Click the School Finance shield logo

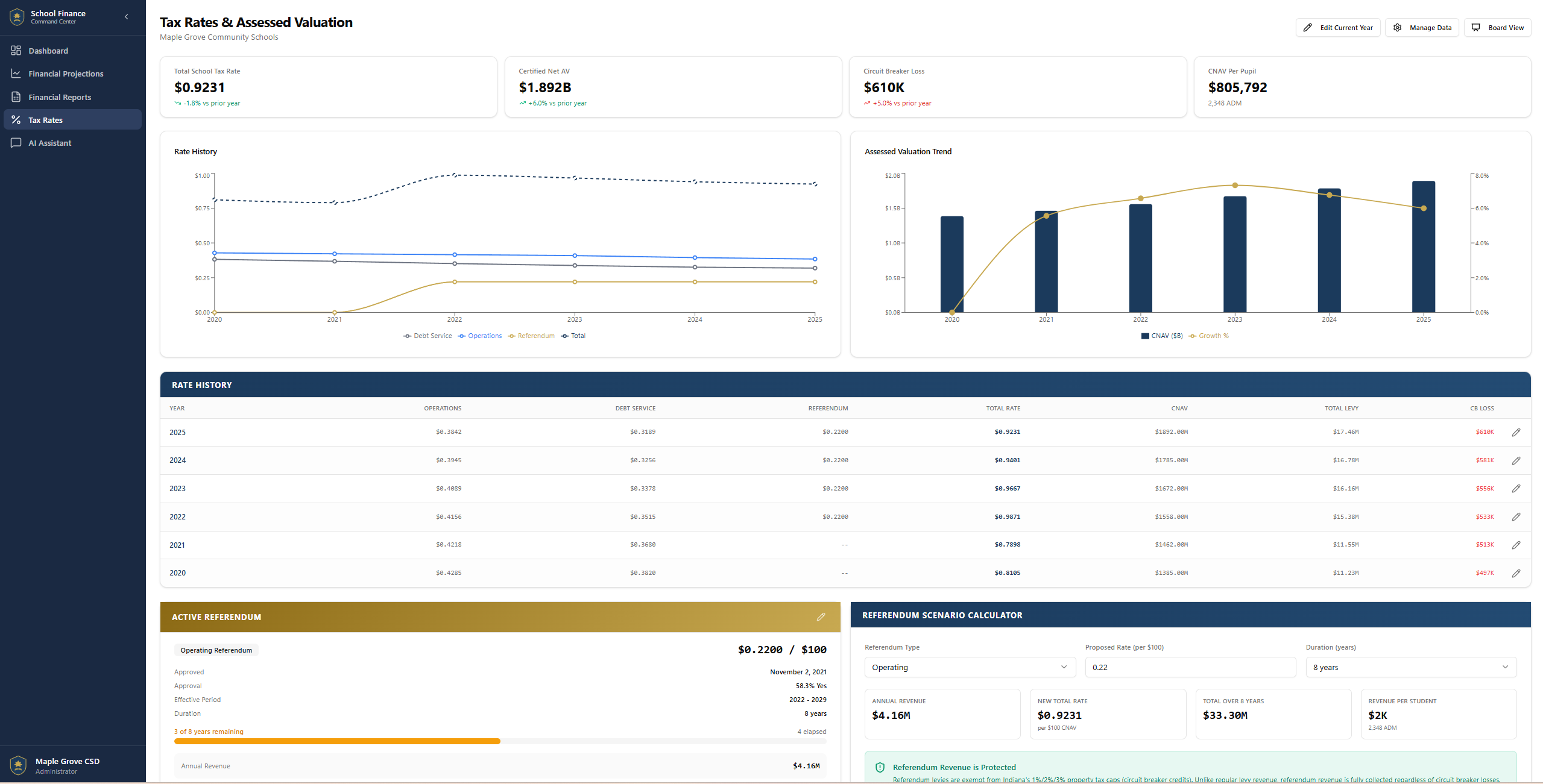coord(17,17)
